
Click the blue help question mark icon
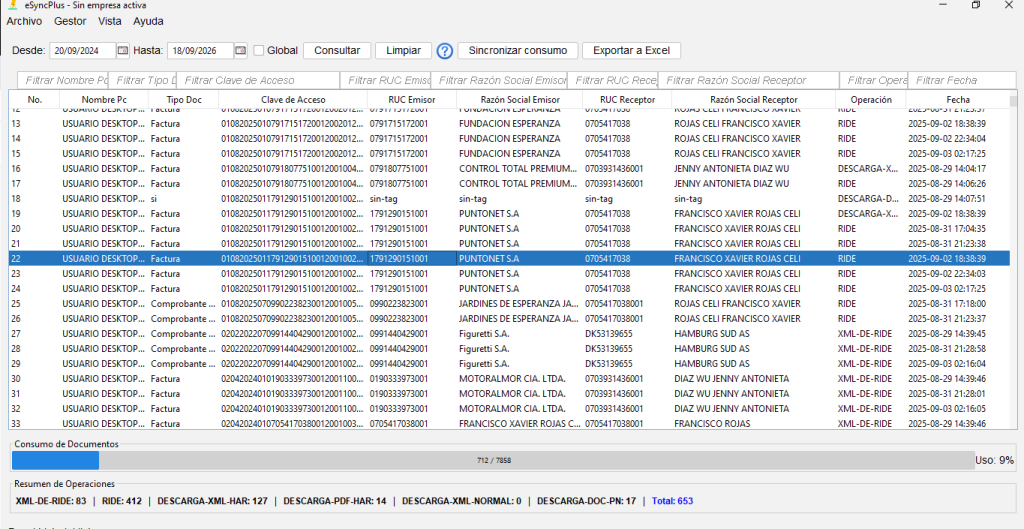[445, 51]
